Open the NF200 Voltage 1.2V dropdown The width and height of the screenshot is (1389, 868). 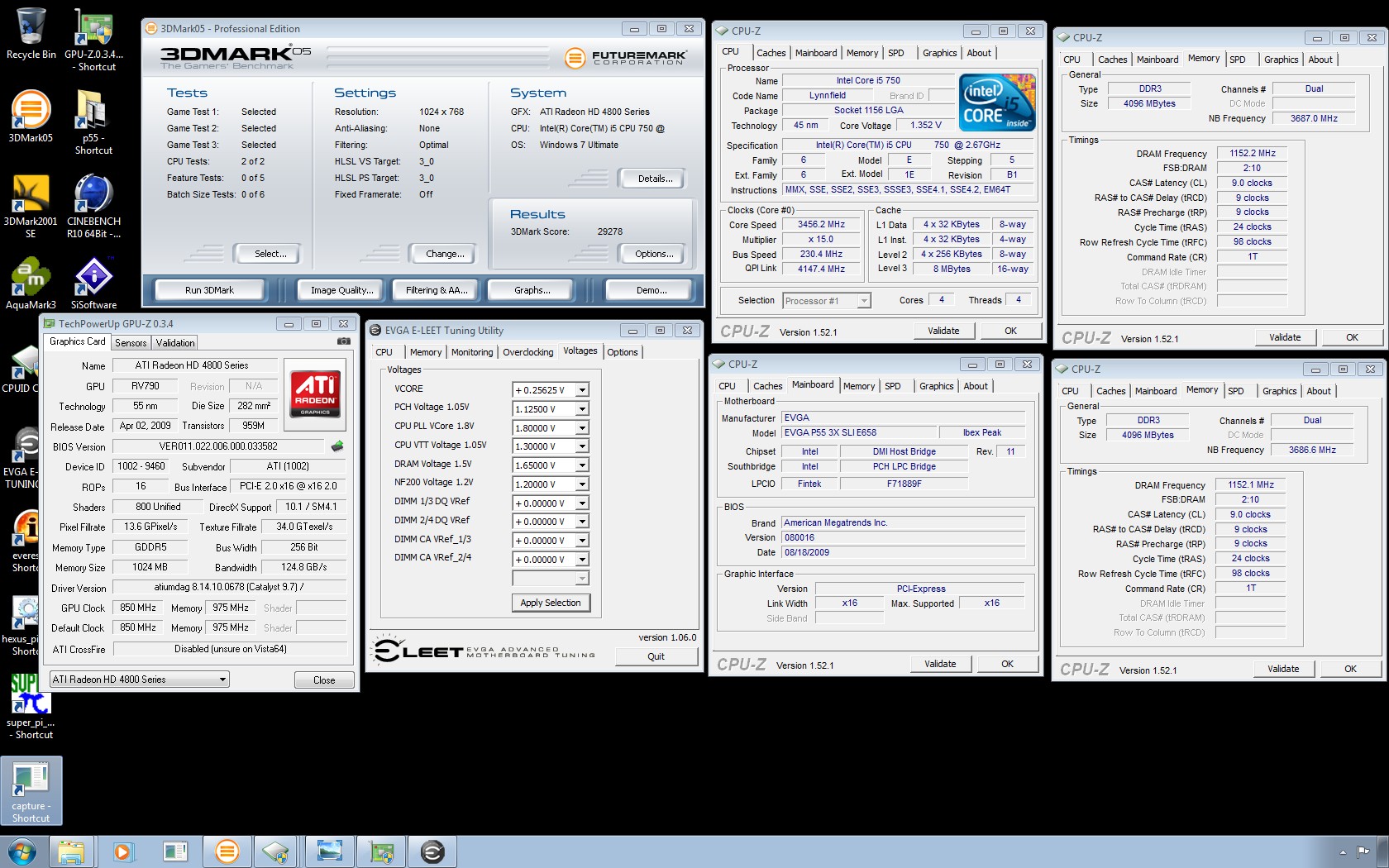click(x=582, y=484)
